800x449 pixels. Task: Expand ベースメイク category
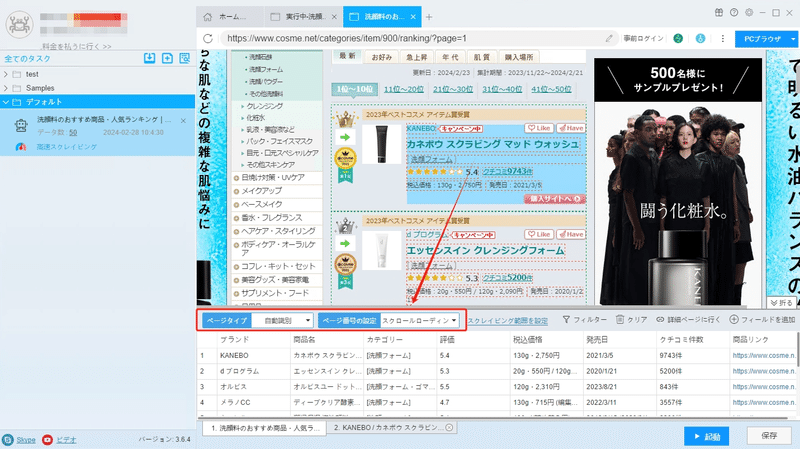tap(236, 205)
